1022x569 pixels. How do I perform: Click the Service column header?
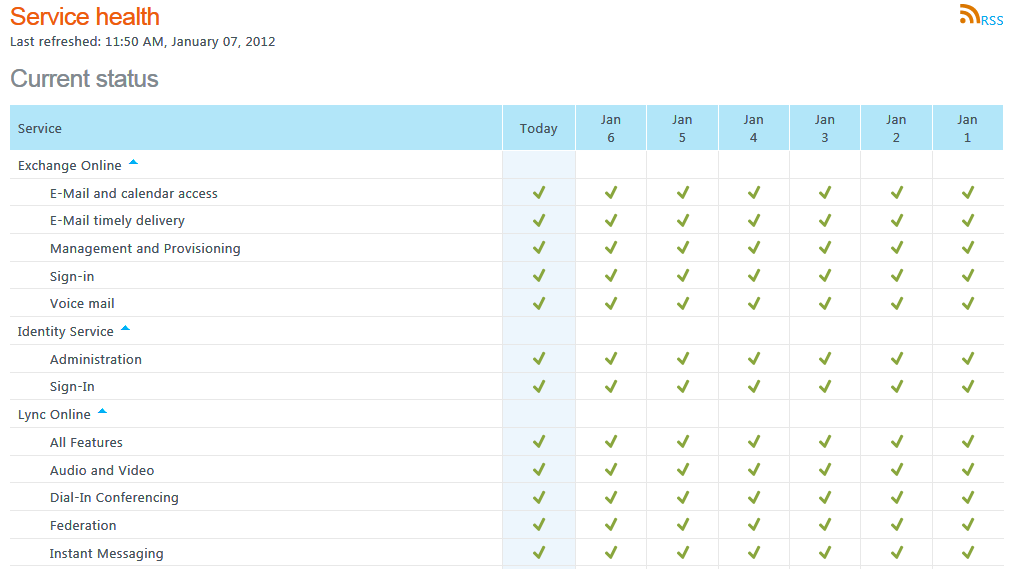click(x=256, y=128)
